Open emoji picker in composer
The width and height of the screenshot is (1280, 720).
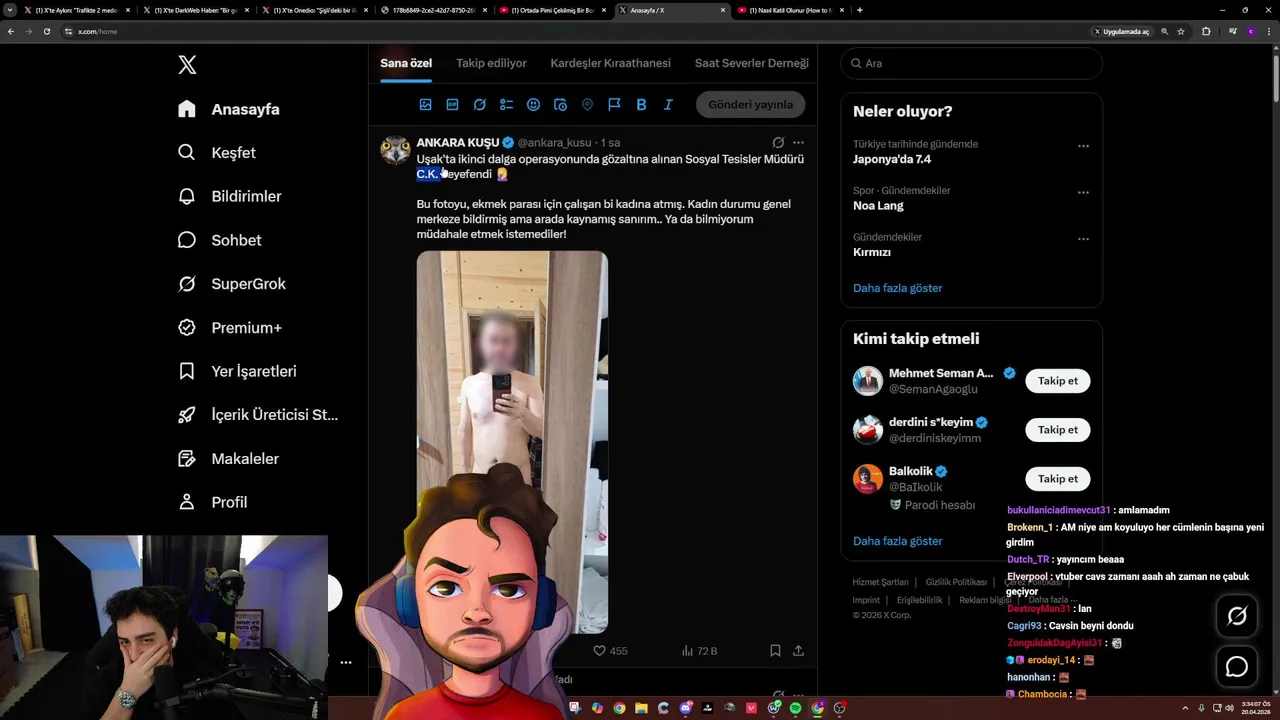tap(533, 105)
